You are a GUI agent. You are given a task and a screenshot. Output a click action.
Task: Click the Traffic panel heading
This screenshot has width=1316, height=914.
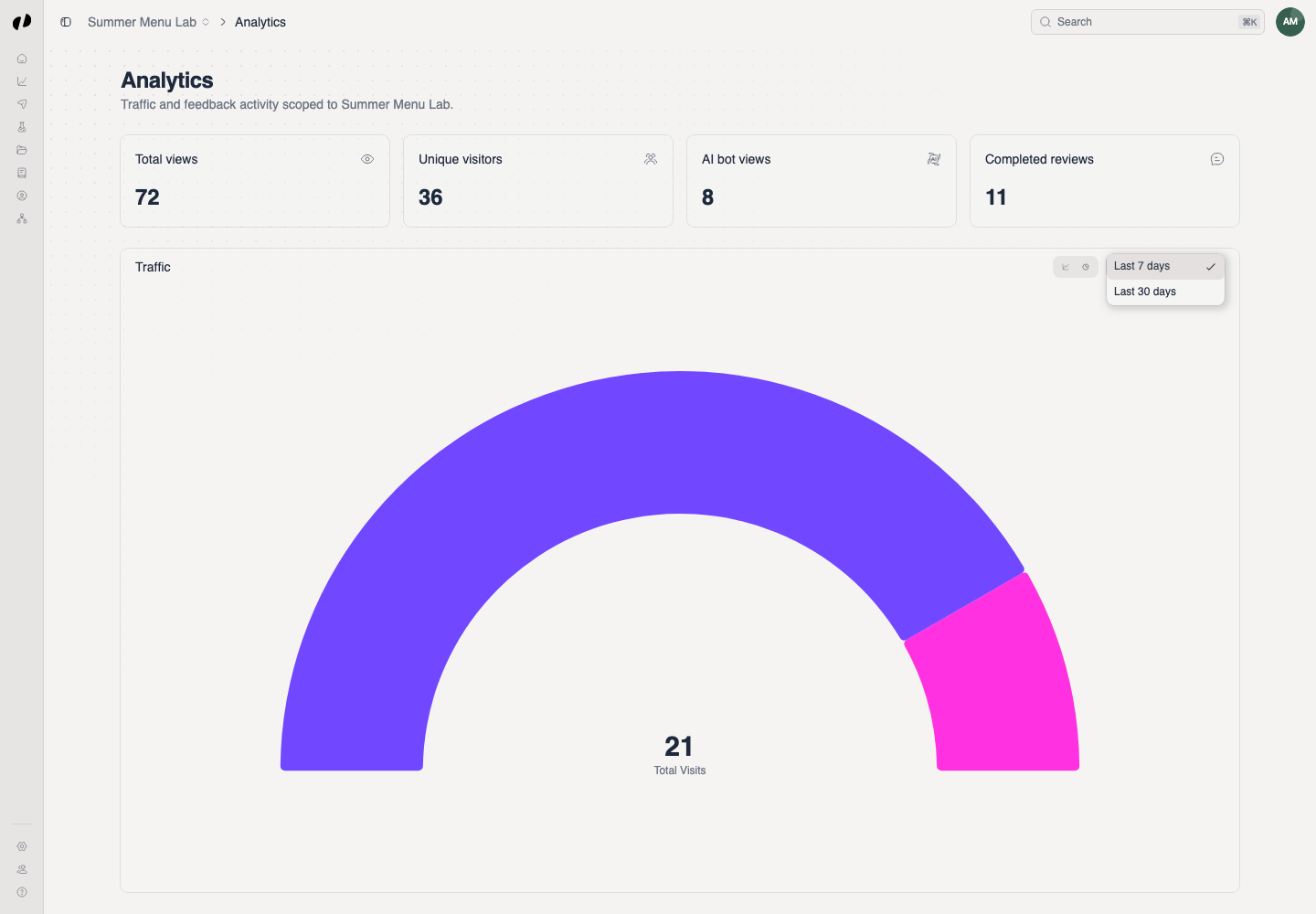click(x=153, y=267)
